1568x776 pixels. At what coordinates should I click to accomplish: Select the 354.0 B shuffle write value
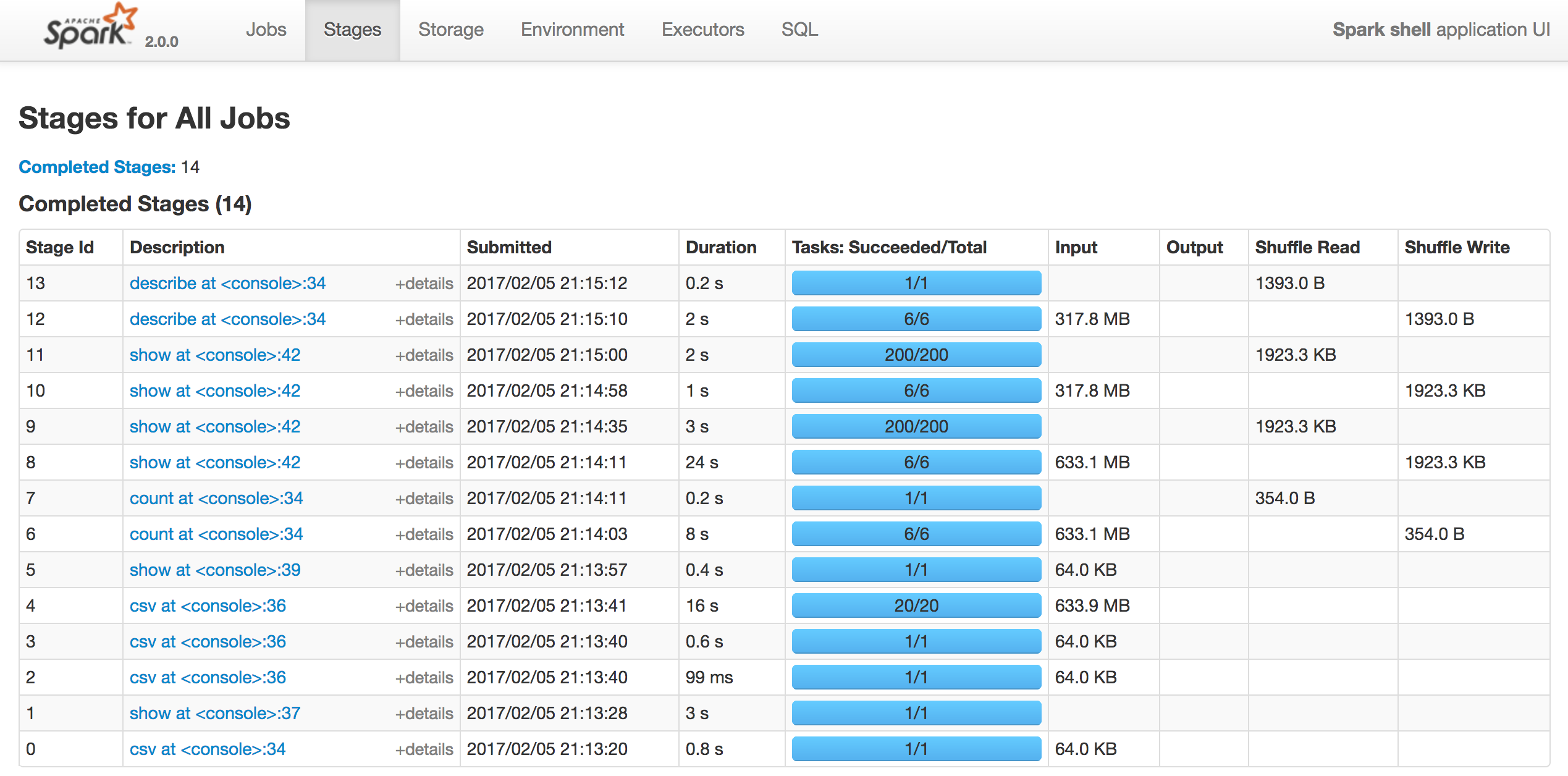[x=1435, y=534]
